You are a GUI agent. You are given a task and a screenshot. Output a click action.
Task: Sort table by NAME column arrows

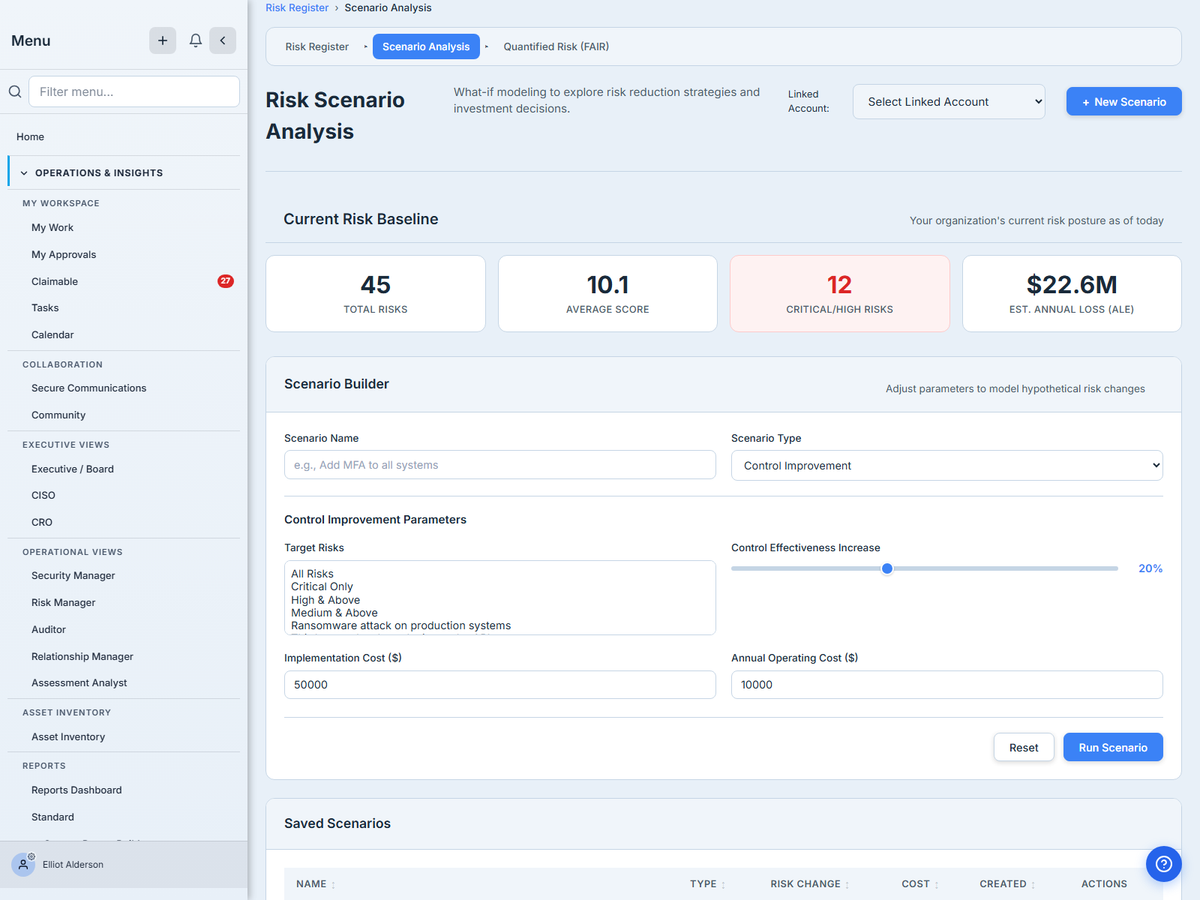tap(333, 885)
